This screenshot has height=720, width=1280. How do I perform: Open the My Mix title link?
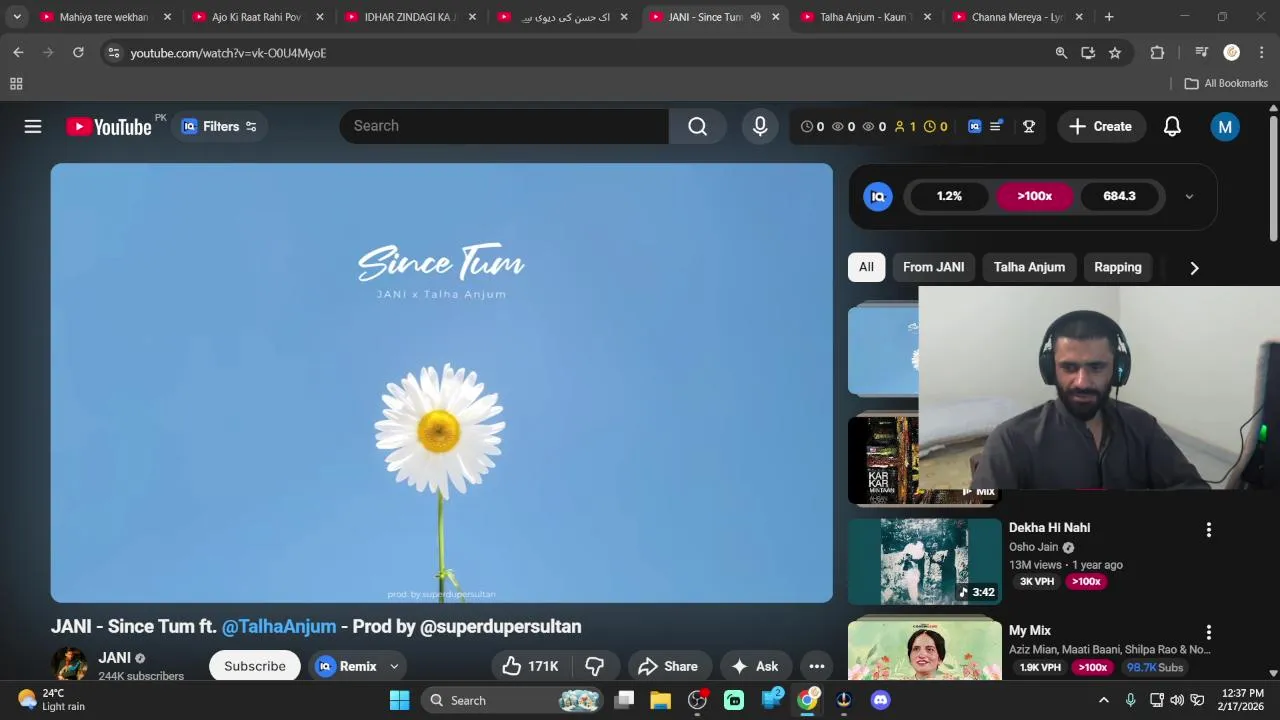tap(1029, 631)
